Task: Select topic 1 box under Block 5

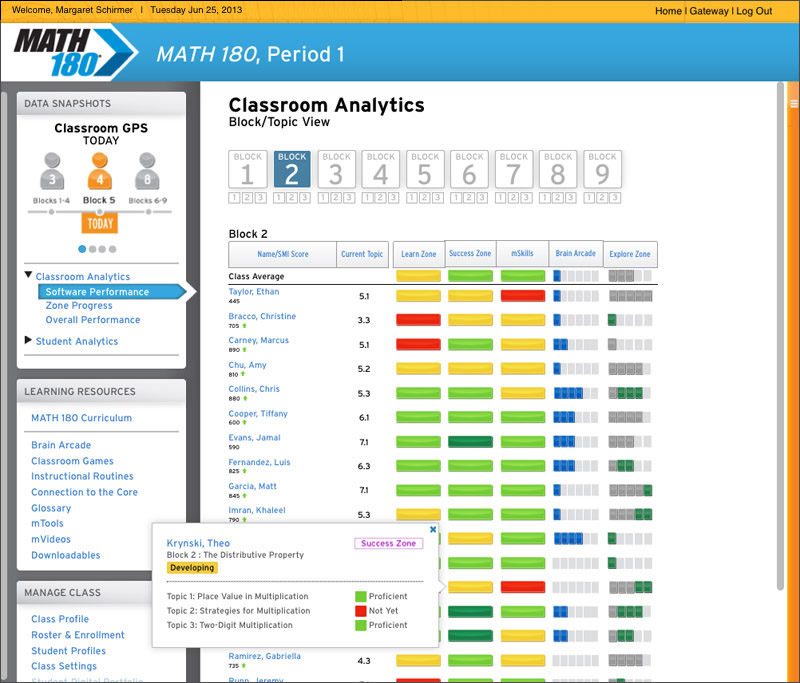Action: tap(412, 198)
